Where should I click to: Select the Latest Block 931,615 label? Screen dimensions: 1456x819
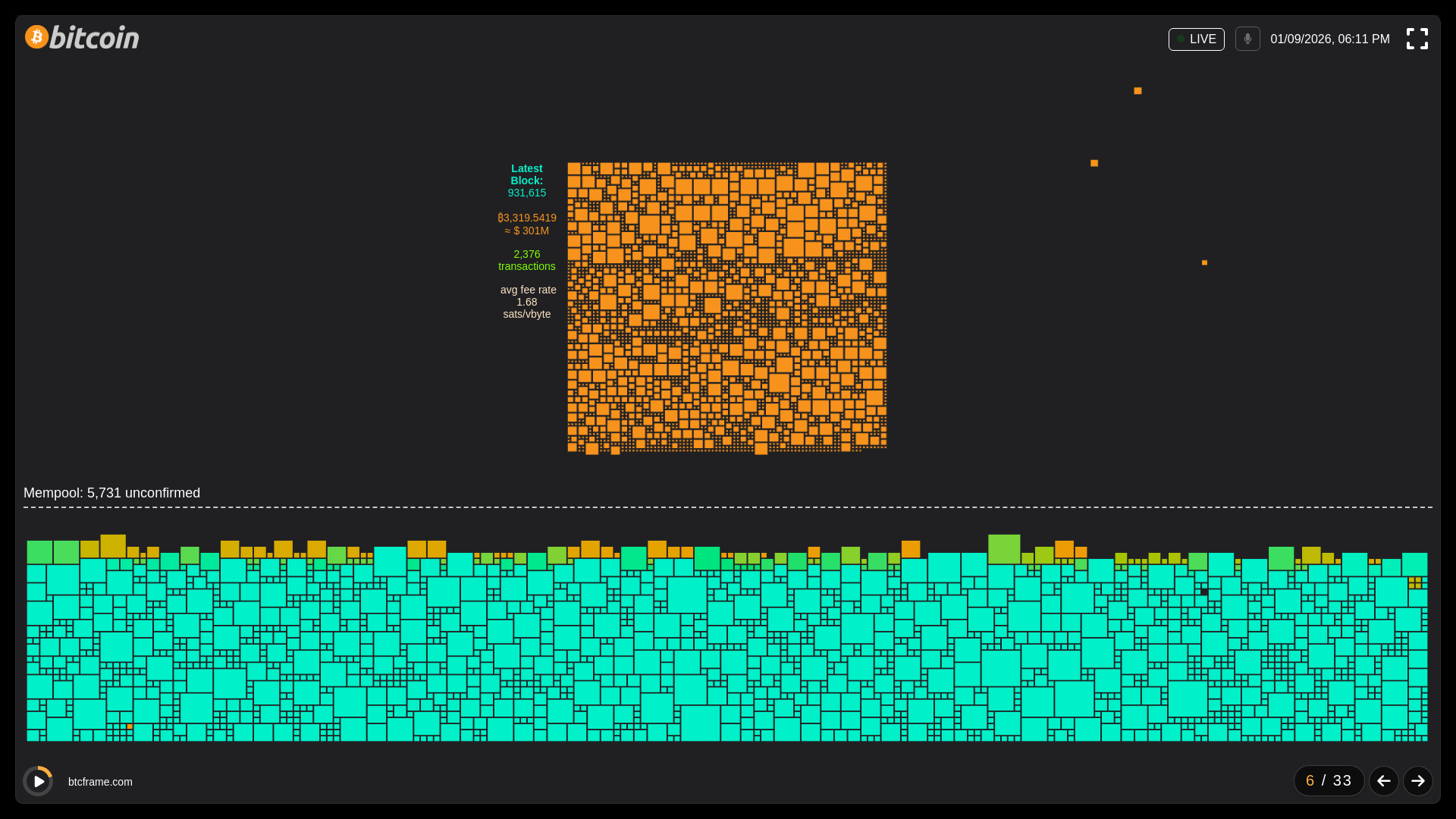pyautogui.click(x=527, y=180)
